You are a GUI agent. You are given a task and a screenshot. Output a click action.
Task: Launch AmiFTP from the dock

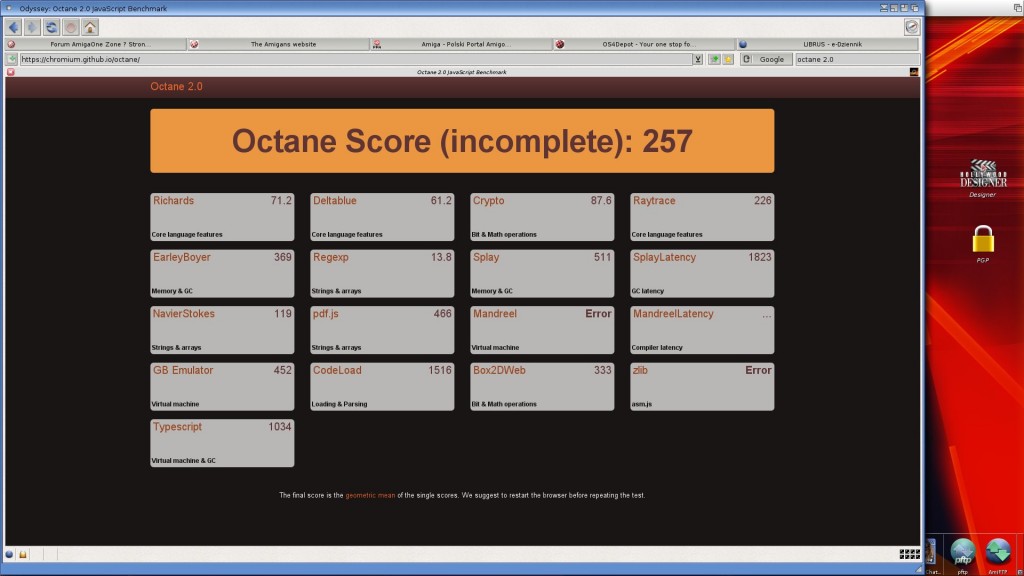[998, 554]
